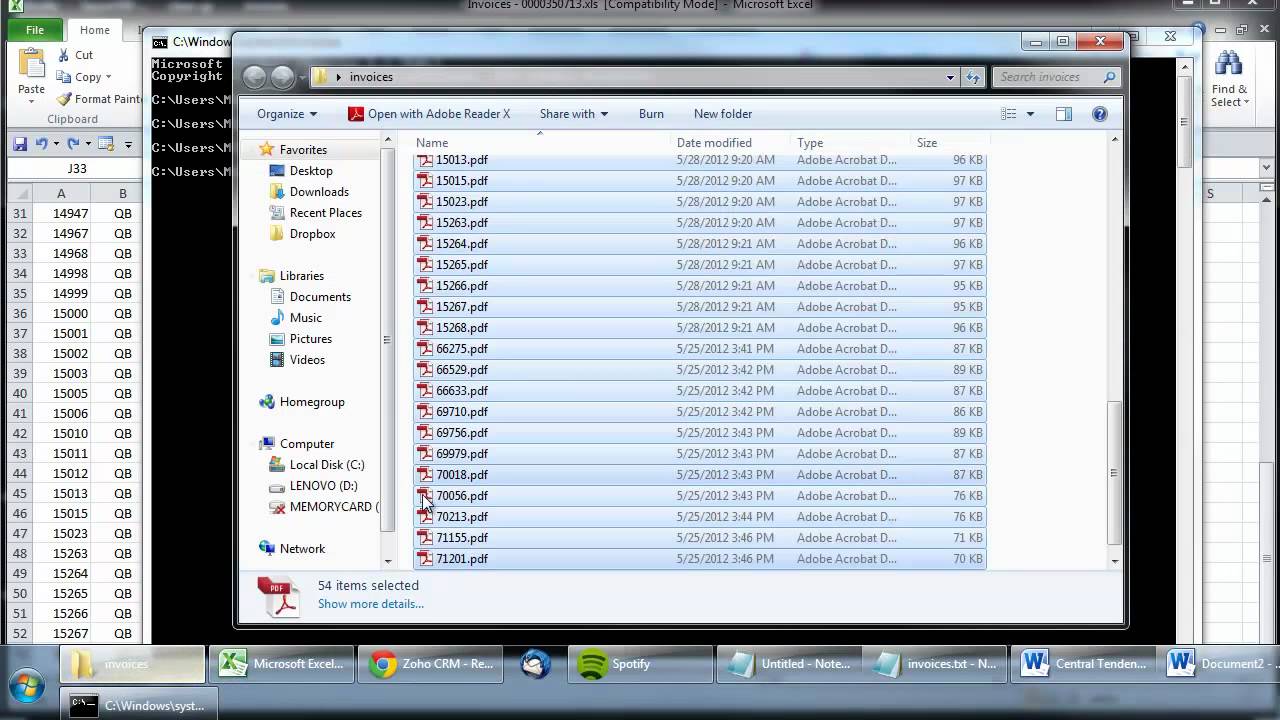Screen dimensions: 1280x720
Task: Open the Pictures library
Action: click(x=310, y=339)
